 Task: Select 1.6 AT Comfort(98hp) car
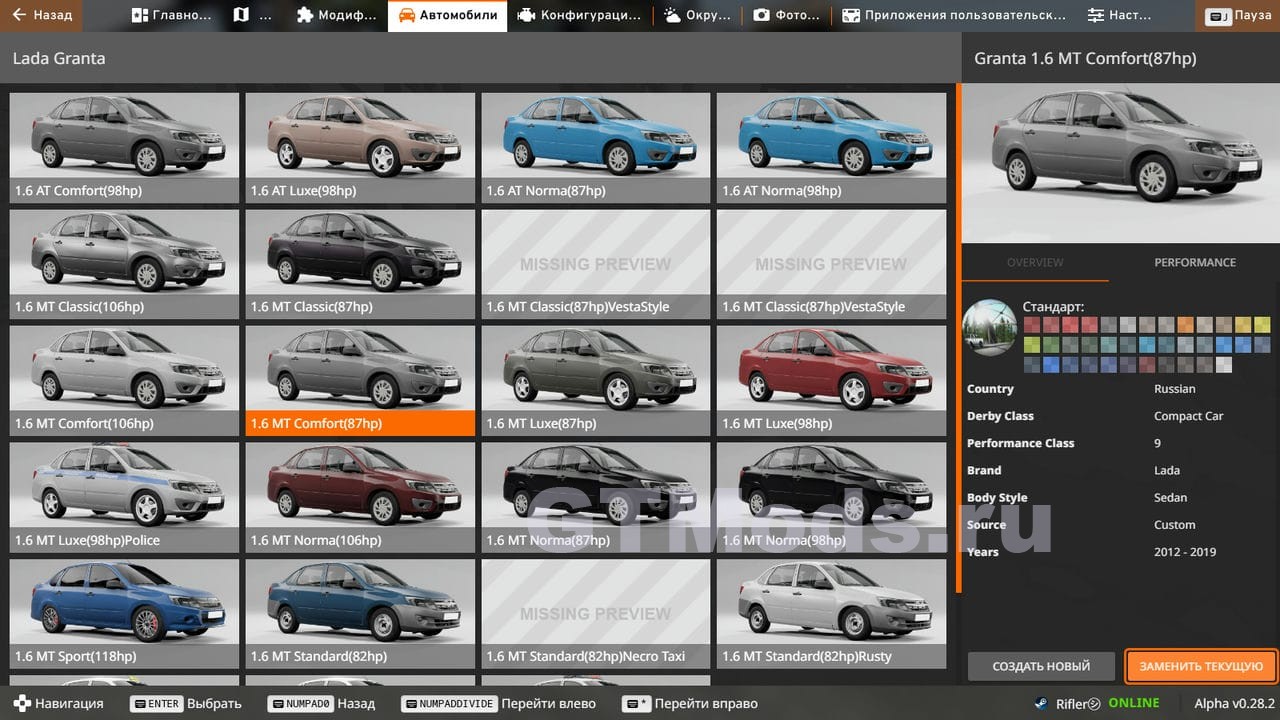coord(125,148)
